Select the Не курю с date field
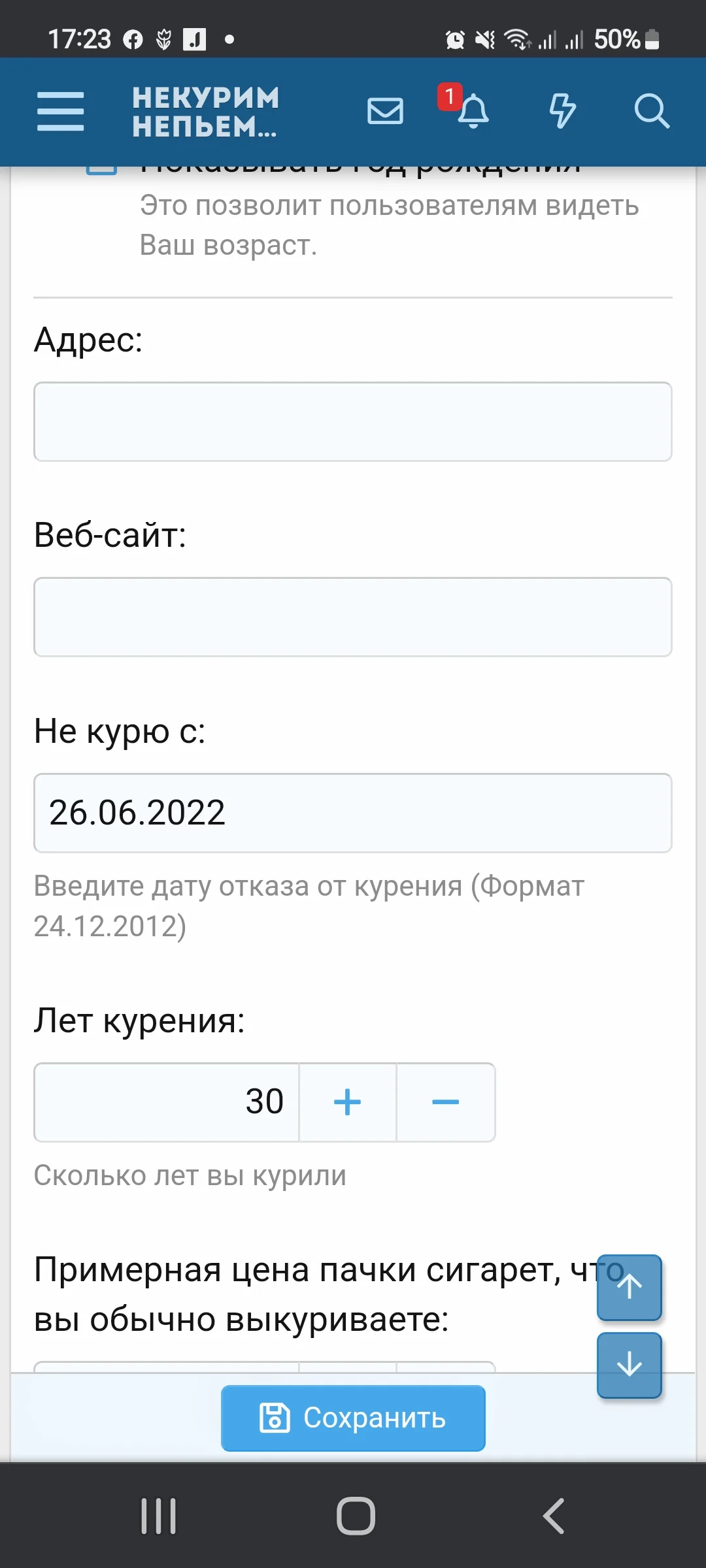The image size is (706, 1568). 352,813
